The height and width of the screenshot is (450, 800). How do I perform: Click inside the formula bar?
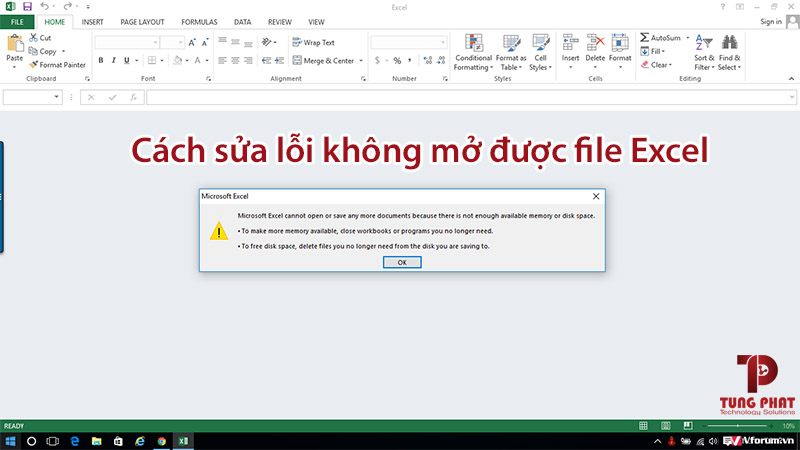click(472, 97)
